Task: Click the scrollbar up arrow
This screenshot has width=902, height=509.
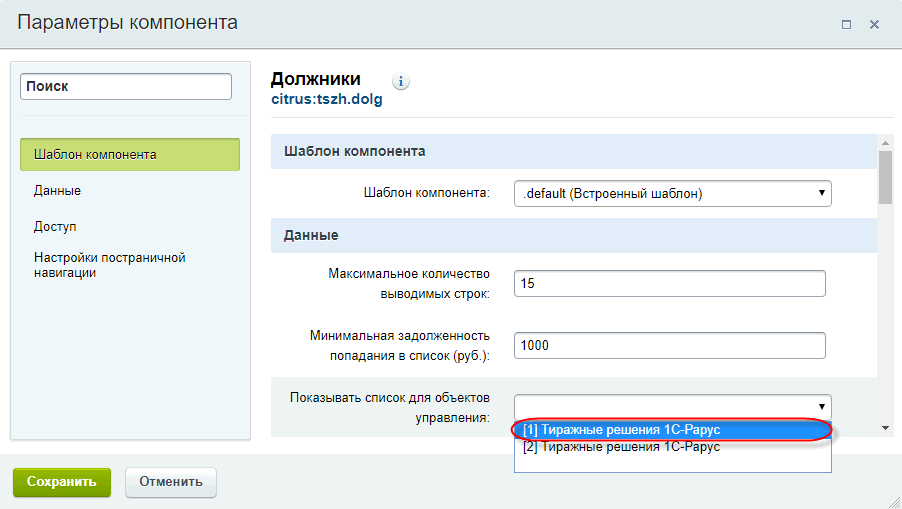Action: coord(885,143)
